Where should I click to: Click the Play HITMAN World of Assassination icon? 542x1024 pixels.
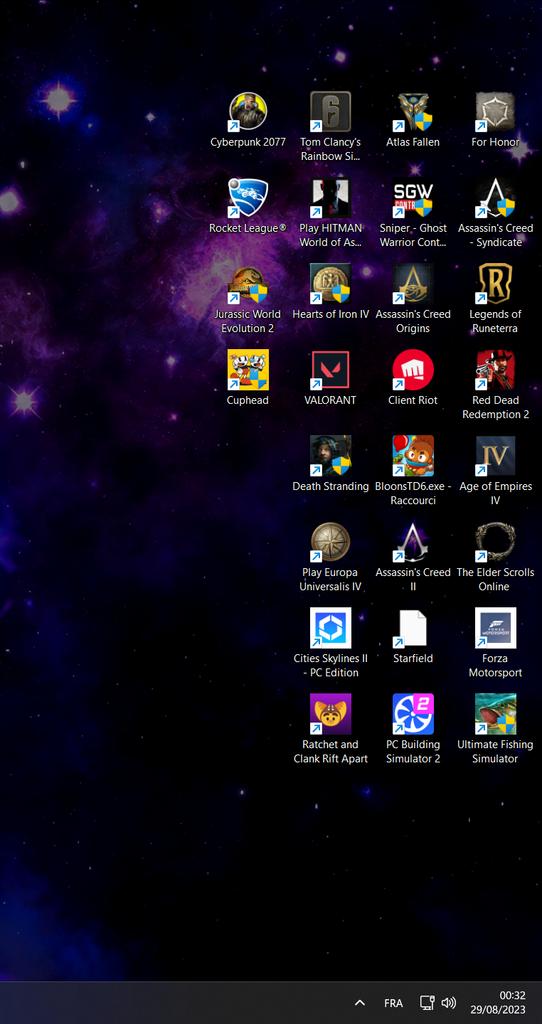pos(330,198)
